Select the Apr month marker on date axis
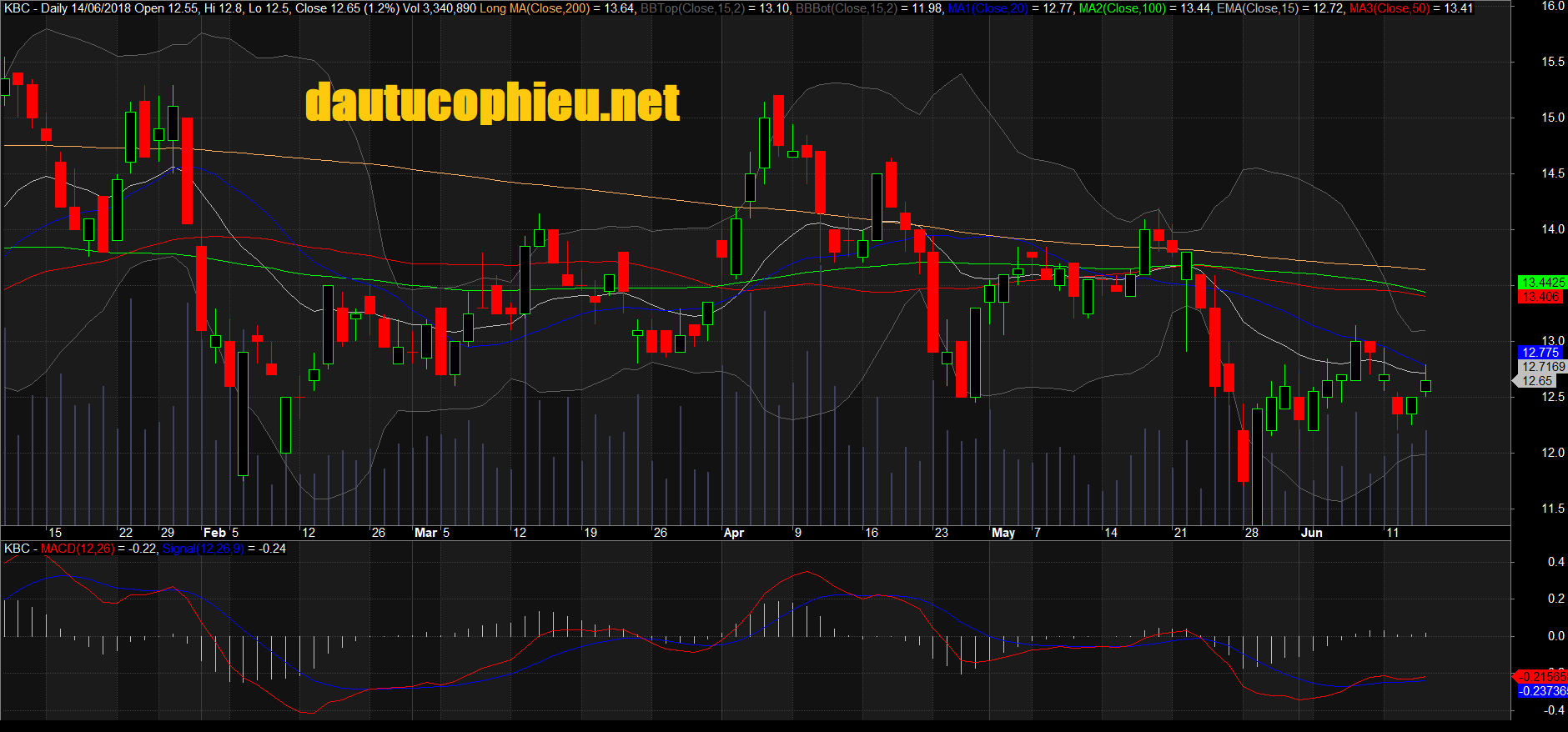Viewport: 1568px width, 732px height. [734, 533]
